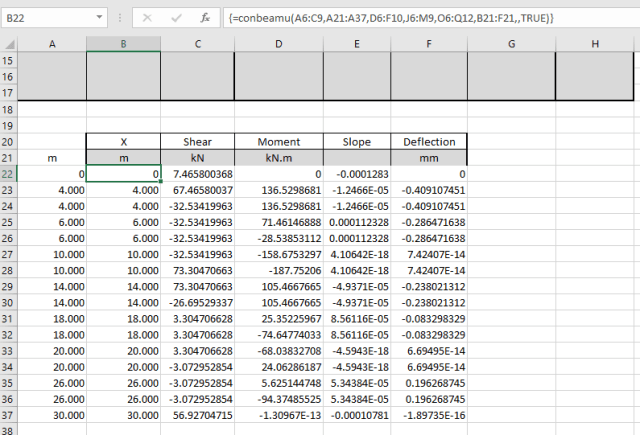Viewport: 640px width, 435px height.
Task: Select row 22 header
Action: (8, 174)
